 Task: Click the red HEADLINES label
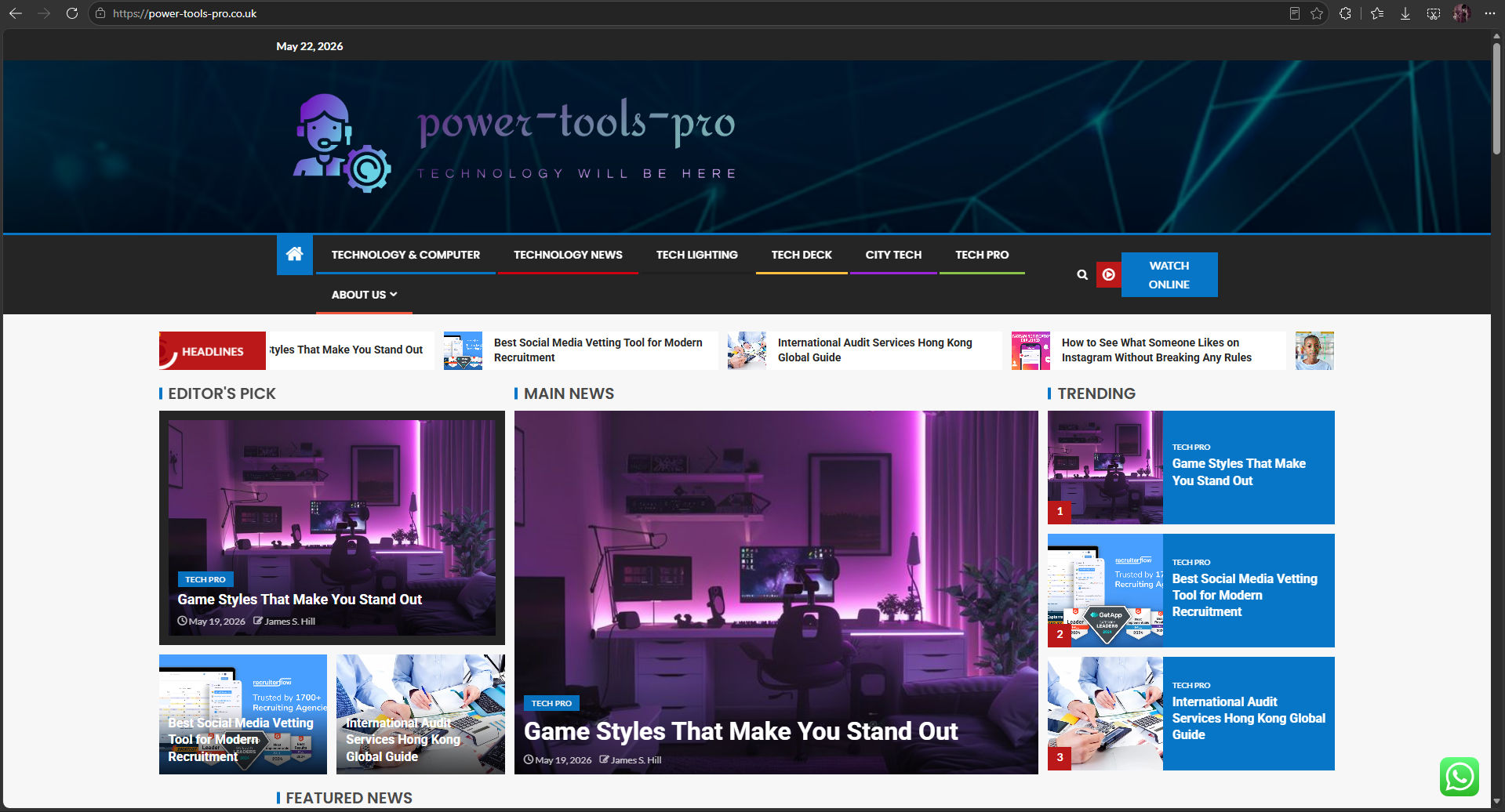pos(213,351)
